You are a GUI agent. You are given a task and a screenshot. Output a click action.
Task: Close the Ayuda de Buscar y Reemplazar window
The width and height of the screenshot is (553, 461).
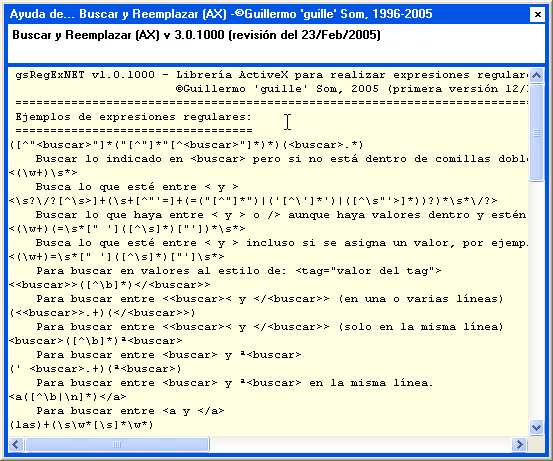click(x=537, y=14)
